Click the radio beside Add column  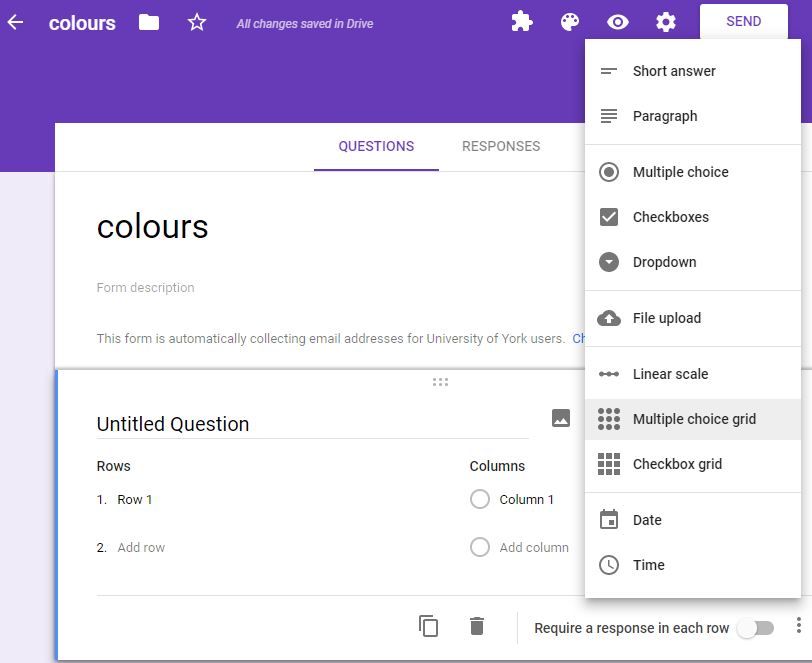coord(480,547)
